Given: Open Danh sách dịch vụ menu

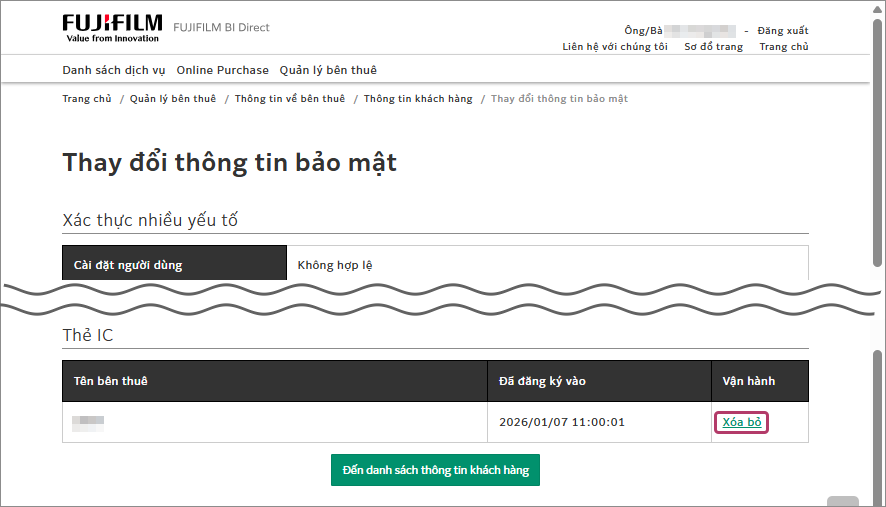Looking at the screenshot, I should click(114, 70).
